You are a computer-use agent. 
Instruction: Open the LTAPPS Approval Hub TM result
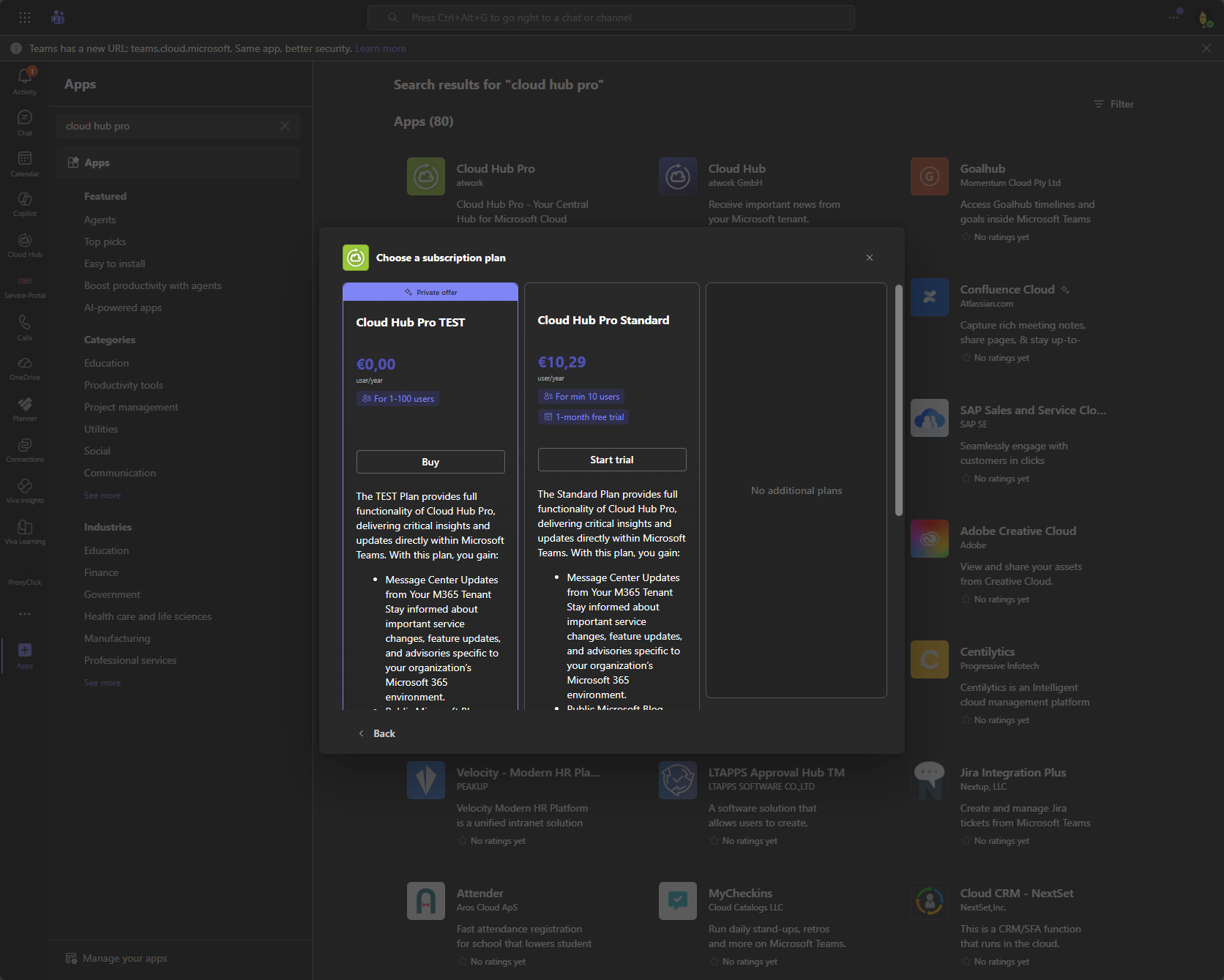(x=777, y=773)
